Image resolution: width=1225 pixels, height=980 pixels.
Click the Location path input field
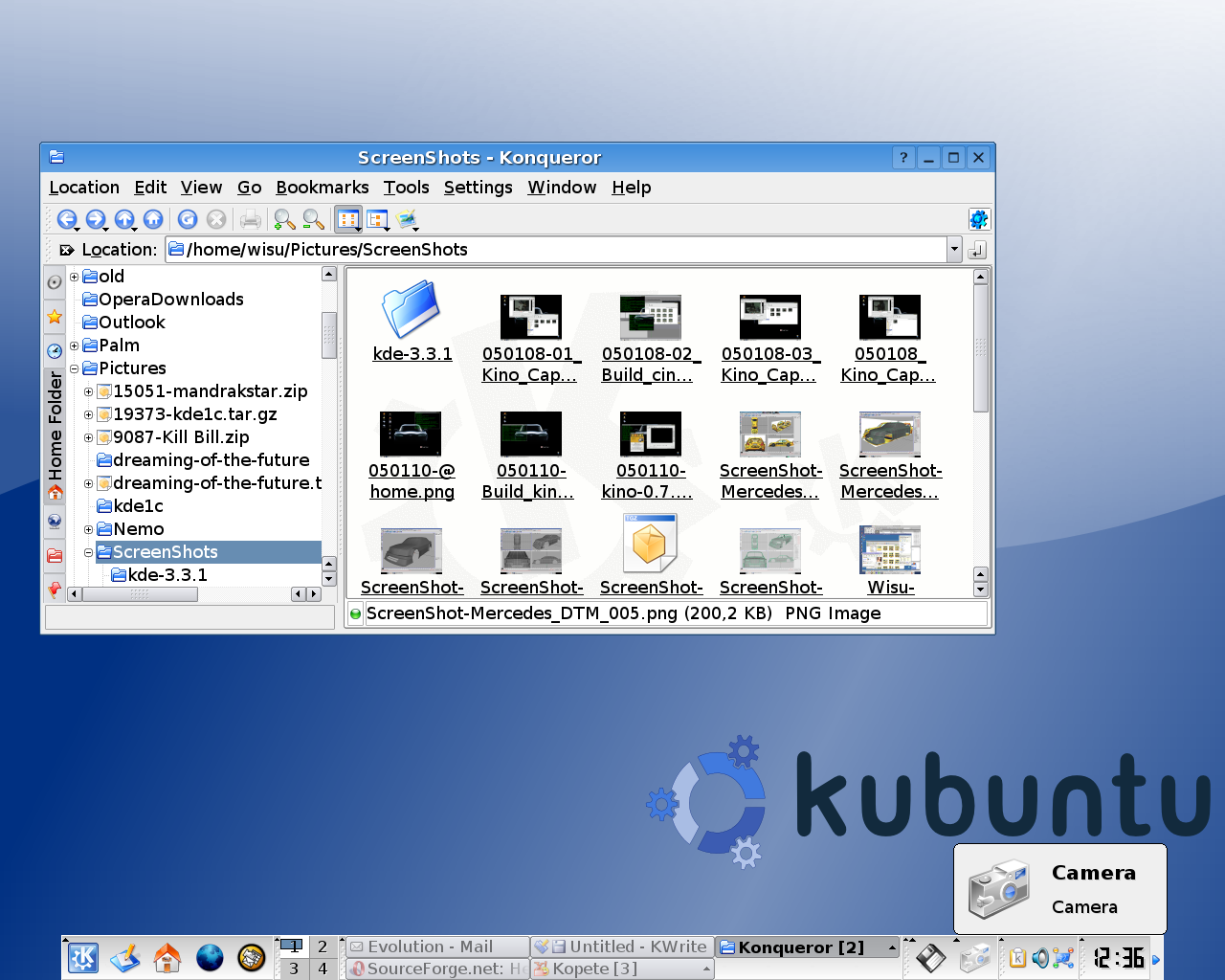click(x=556, y=250)
